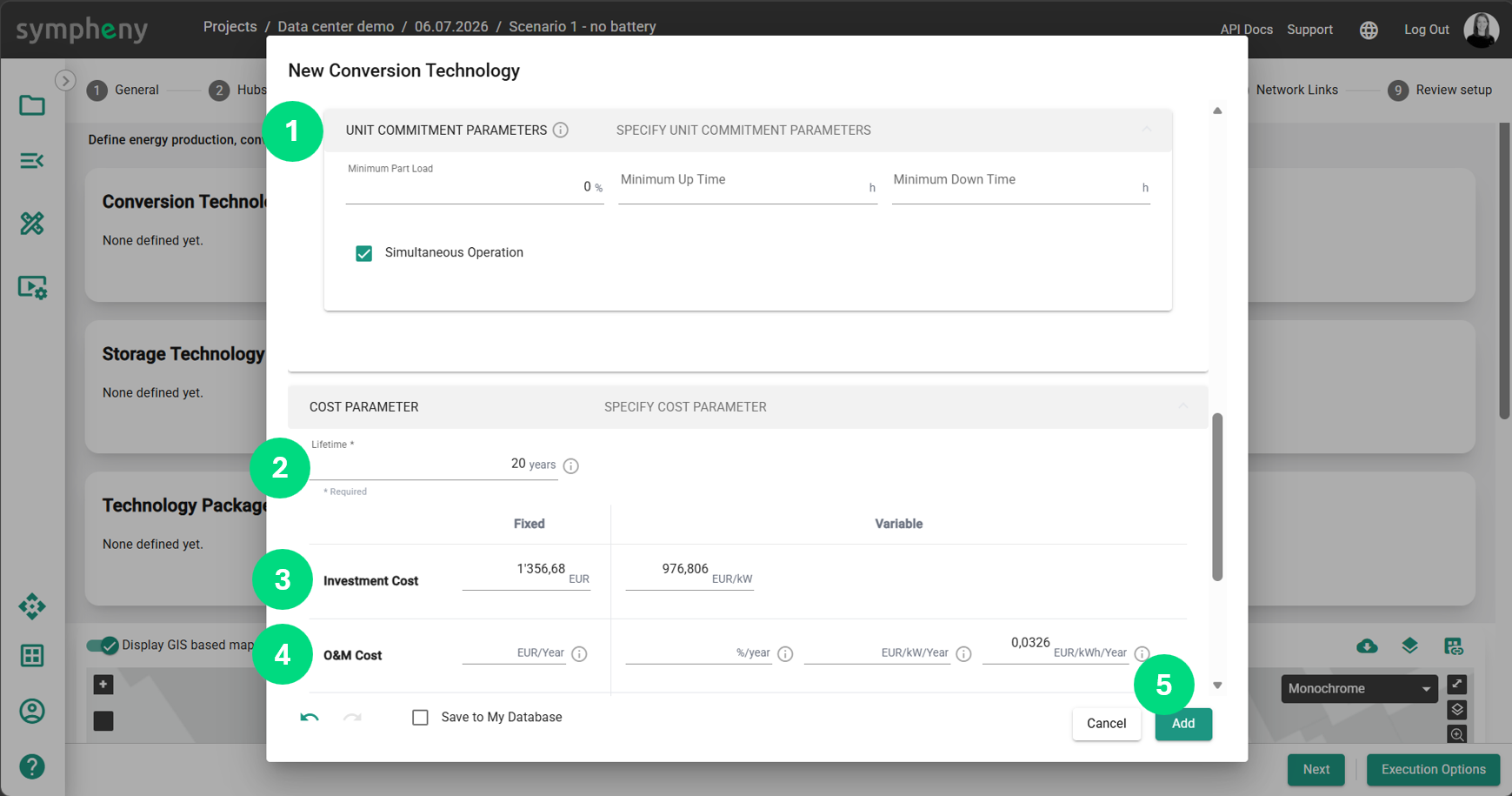The image size is (1512, 796).
Task: Open the user account icon in sidebar
Action: 32,711
